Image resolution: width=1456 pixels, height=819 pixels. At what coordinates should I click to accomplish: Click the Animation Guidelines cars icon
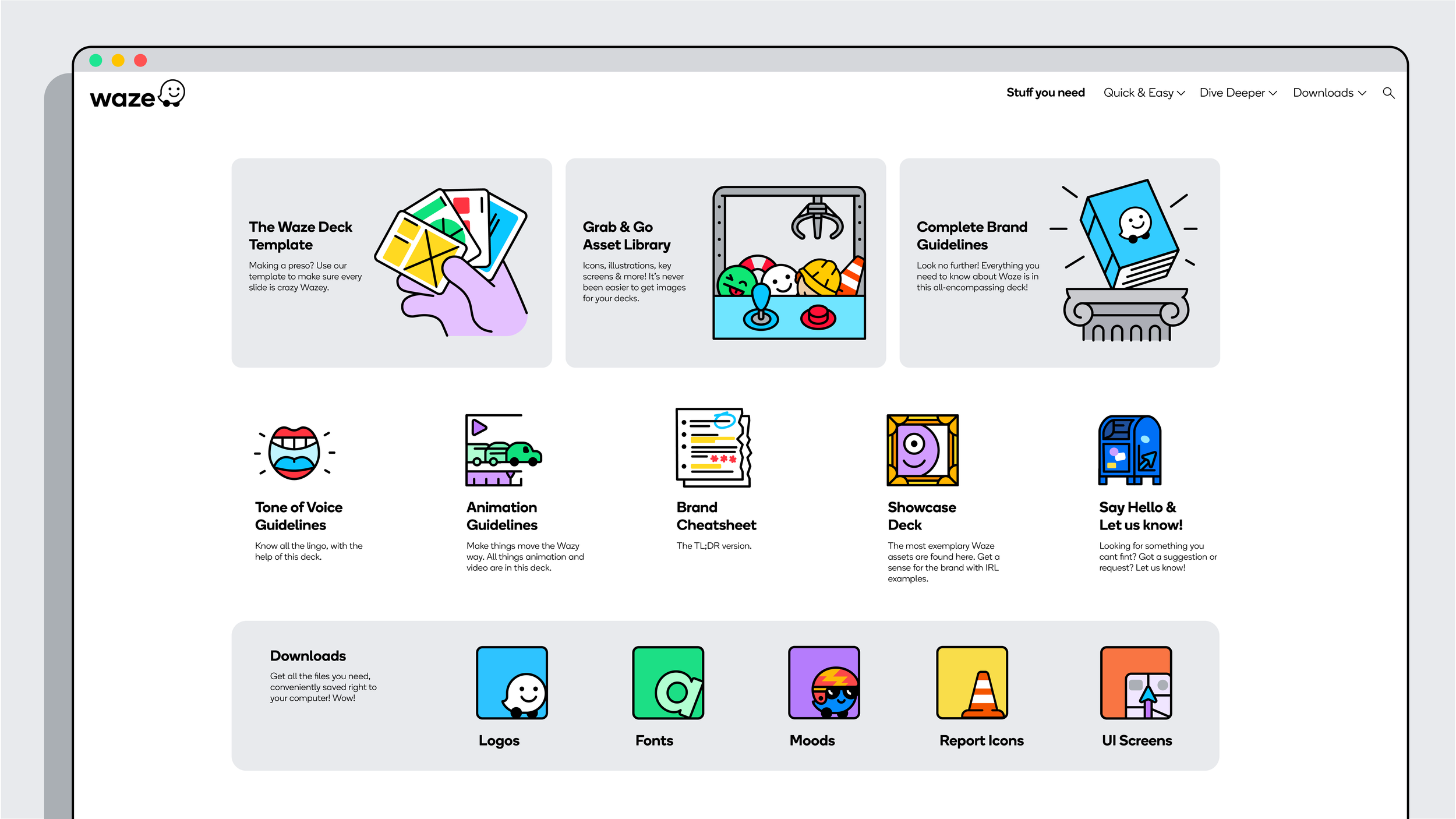coord(503,450)
